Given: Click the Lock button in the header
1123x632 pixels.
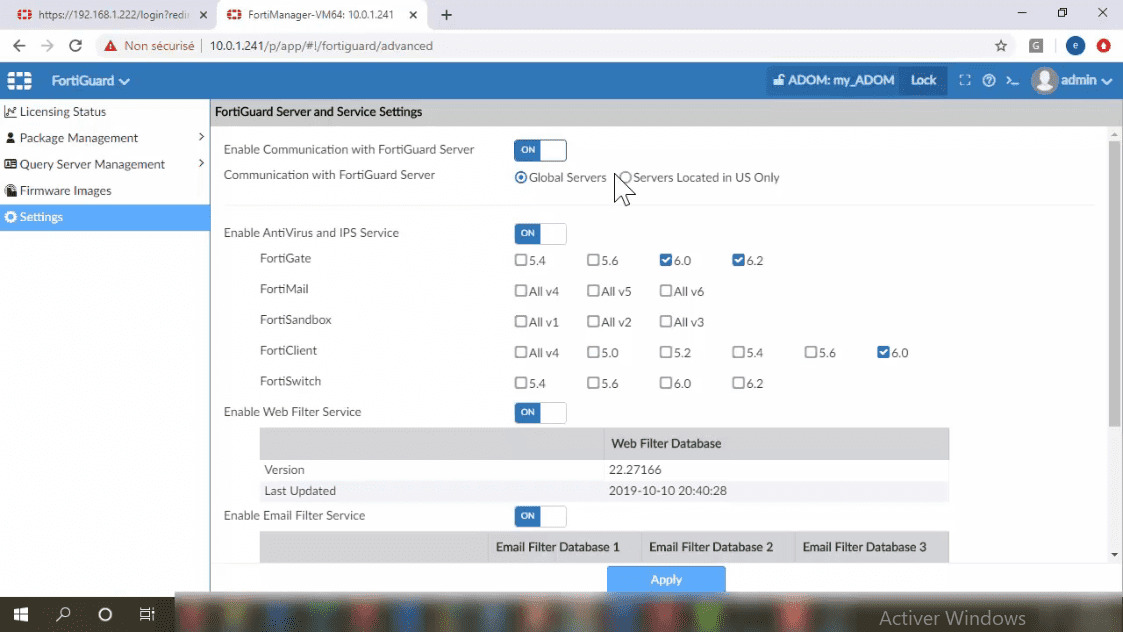Looking at the screenshot, I should pos(923,80).
